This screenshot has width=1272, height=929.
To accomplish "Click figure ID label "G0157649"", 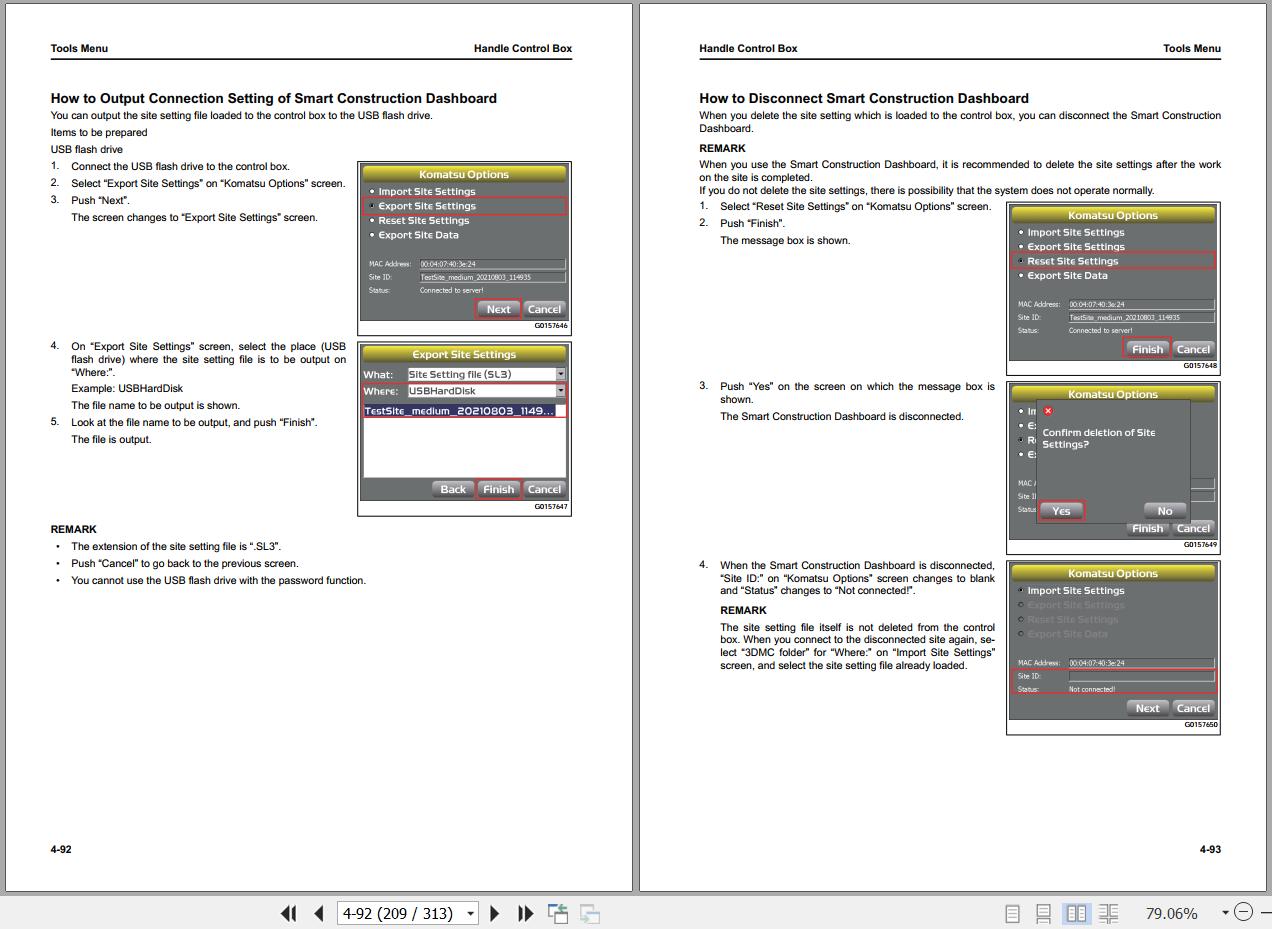I will pos(1200,545).
